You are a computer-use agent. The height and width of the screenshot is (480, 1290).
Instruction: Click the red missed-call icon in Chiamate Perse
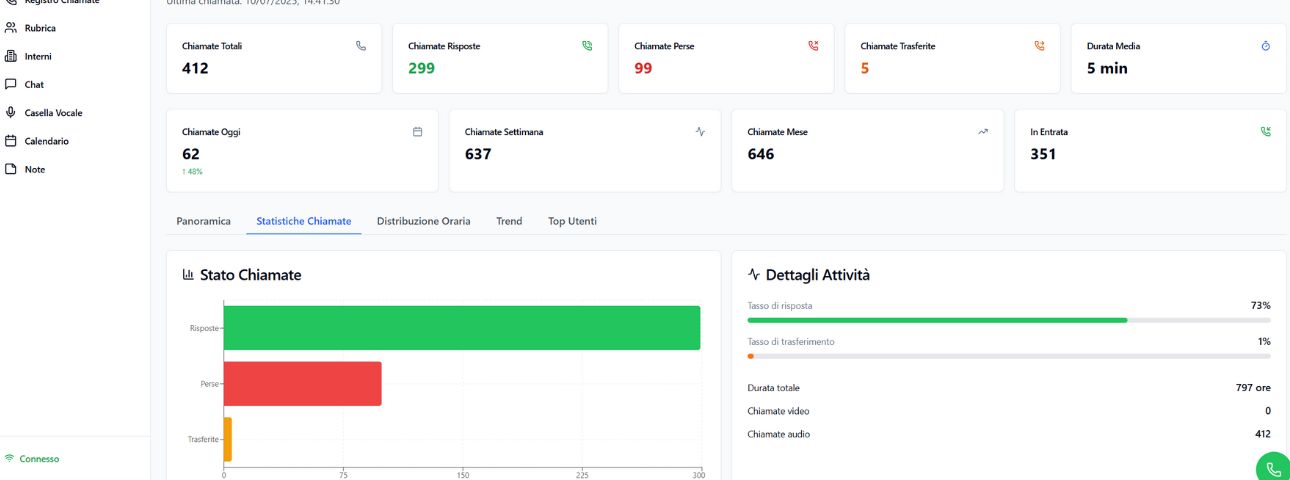pos(813,46)
